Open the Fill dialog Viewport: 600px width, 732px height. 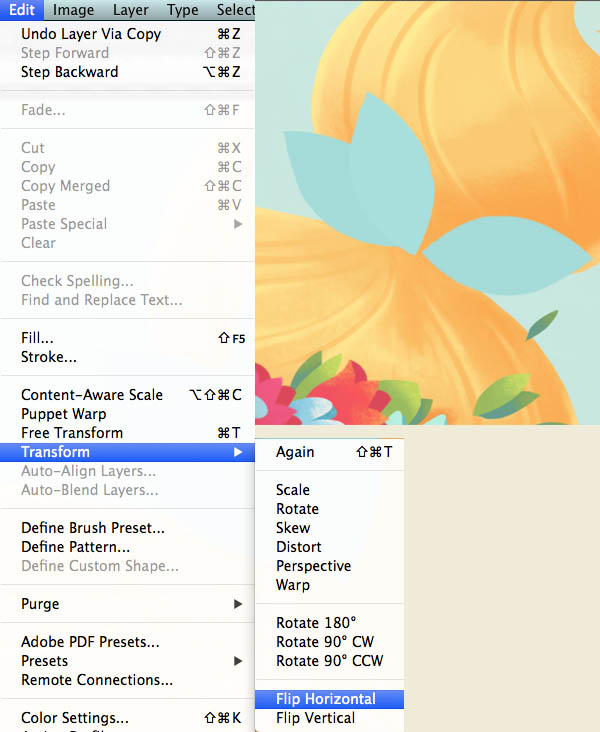pyautogui.click(x=38, y=338)
